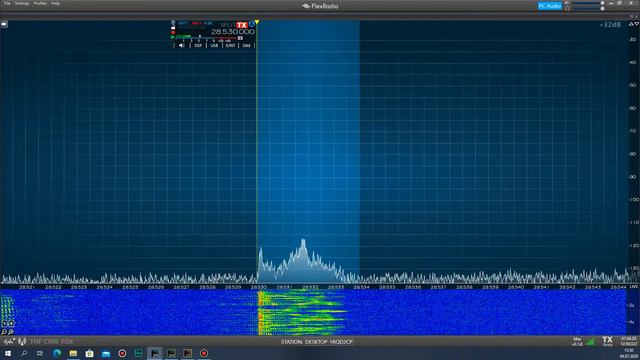This screenshot has width=640, height=360.
Task: Open the 4.0K filter width selector
Action: (x=208, y=23)
